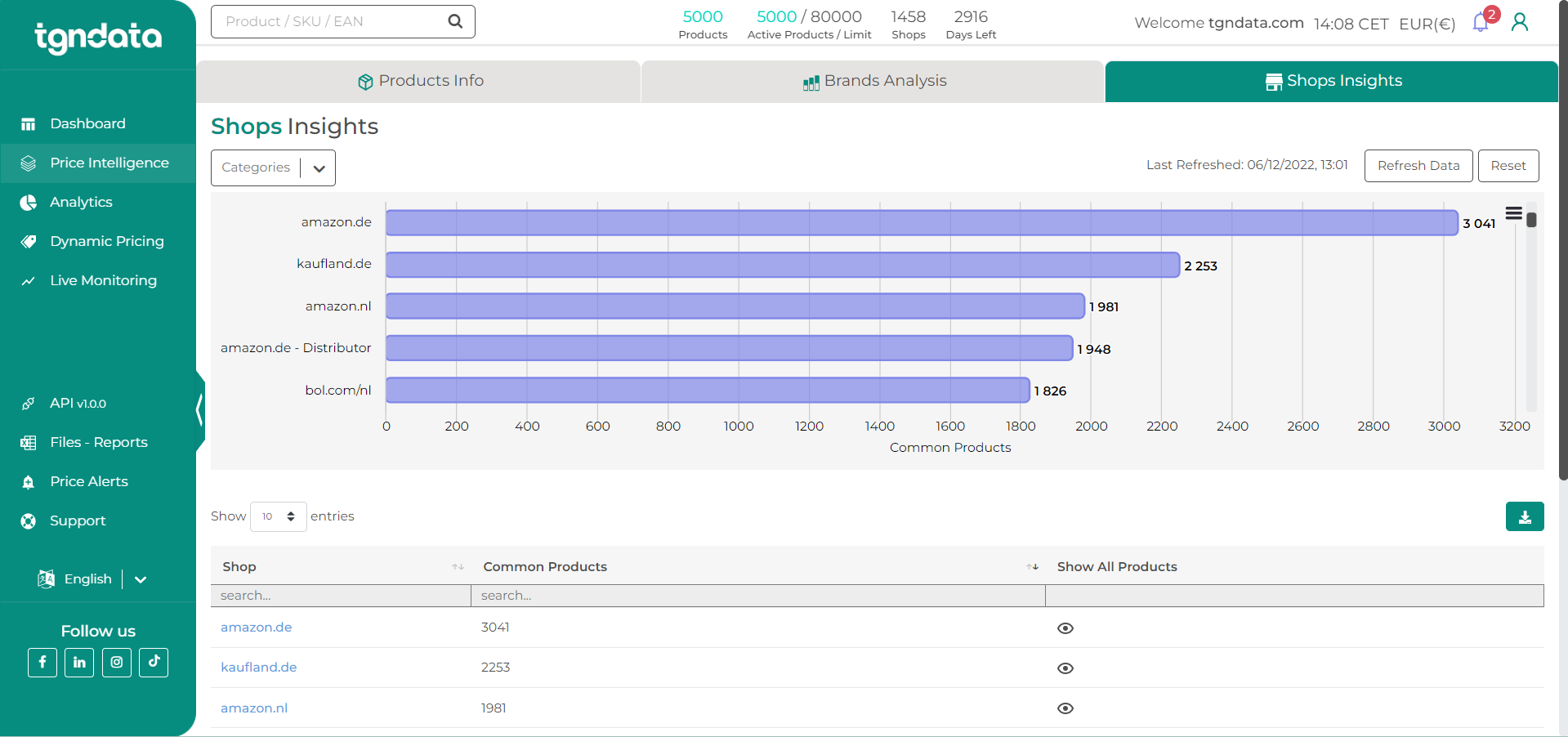Expand the Categories dropdown

point(273,167)
